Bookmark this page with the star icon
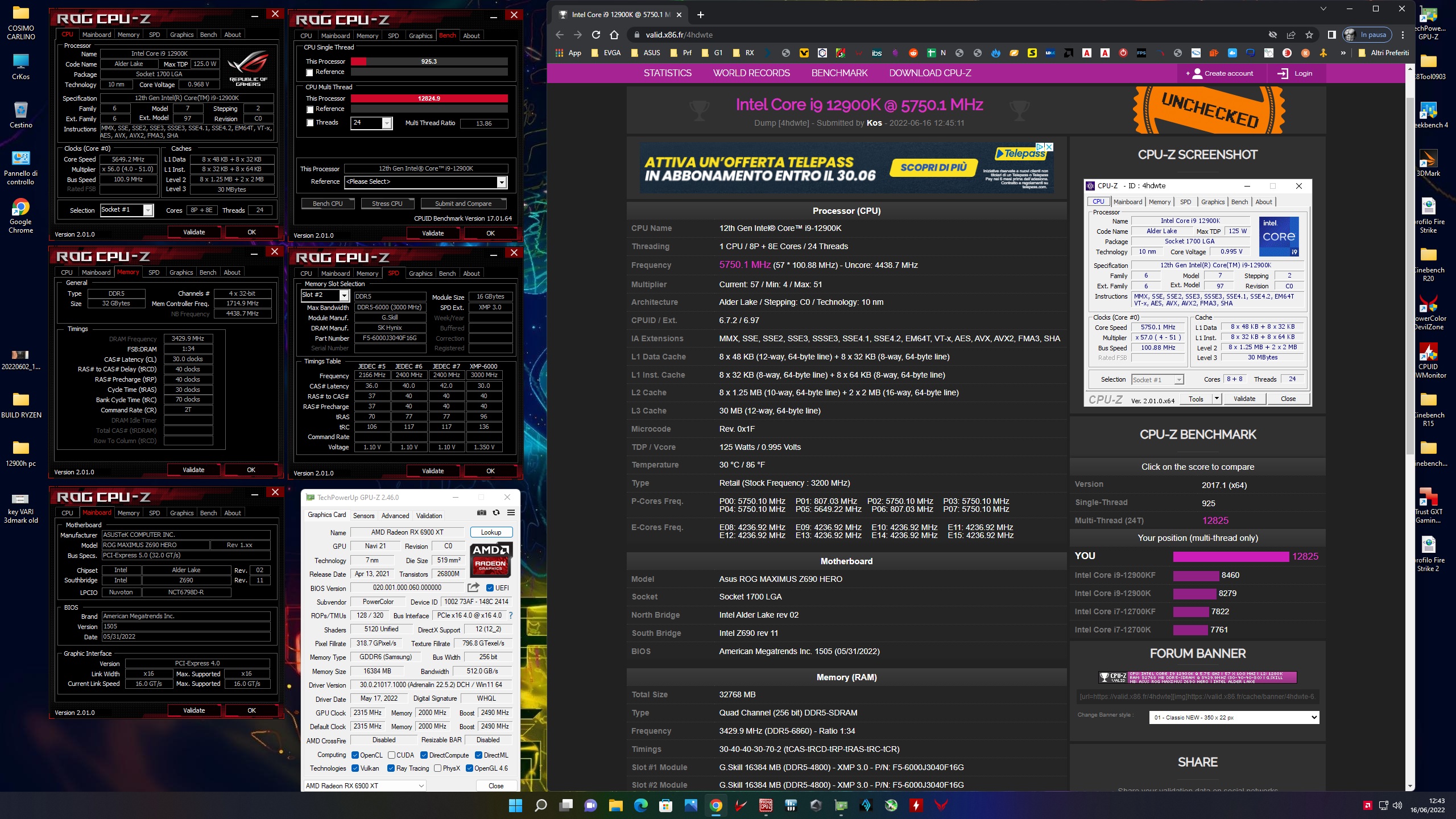Viewport: 1456px width, 819px height. pos(1309,35)
